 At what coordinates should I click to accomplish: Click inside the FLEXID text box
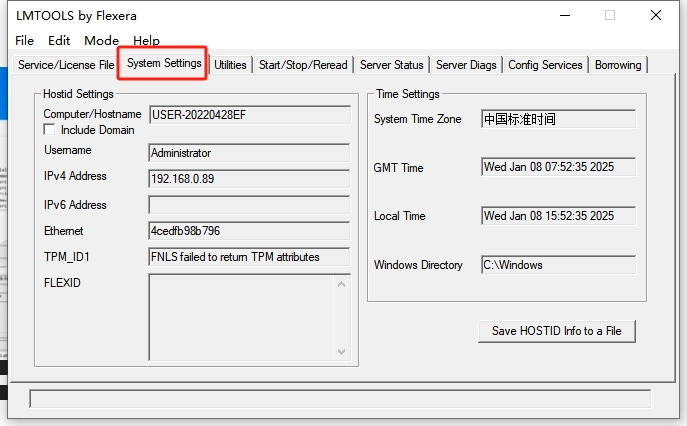240,316
